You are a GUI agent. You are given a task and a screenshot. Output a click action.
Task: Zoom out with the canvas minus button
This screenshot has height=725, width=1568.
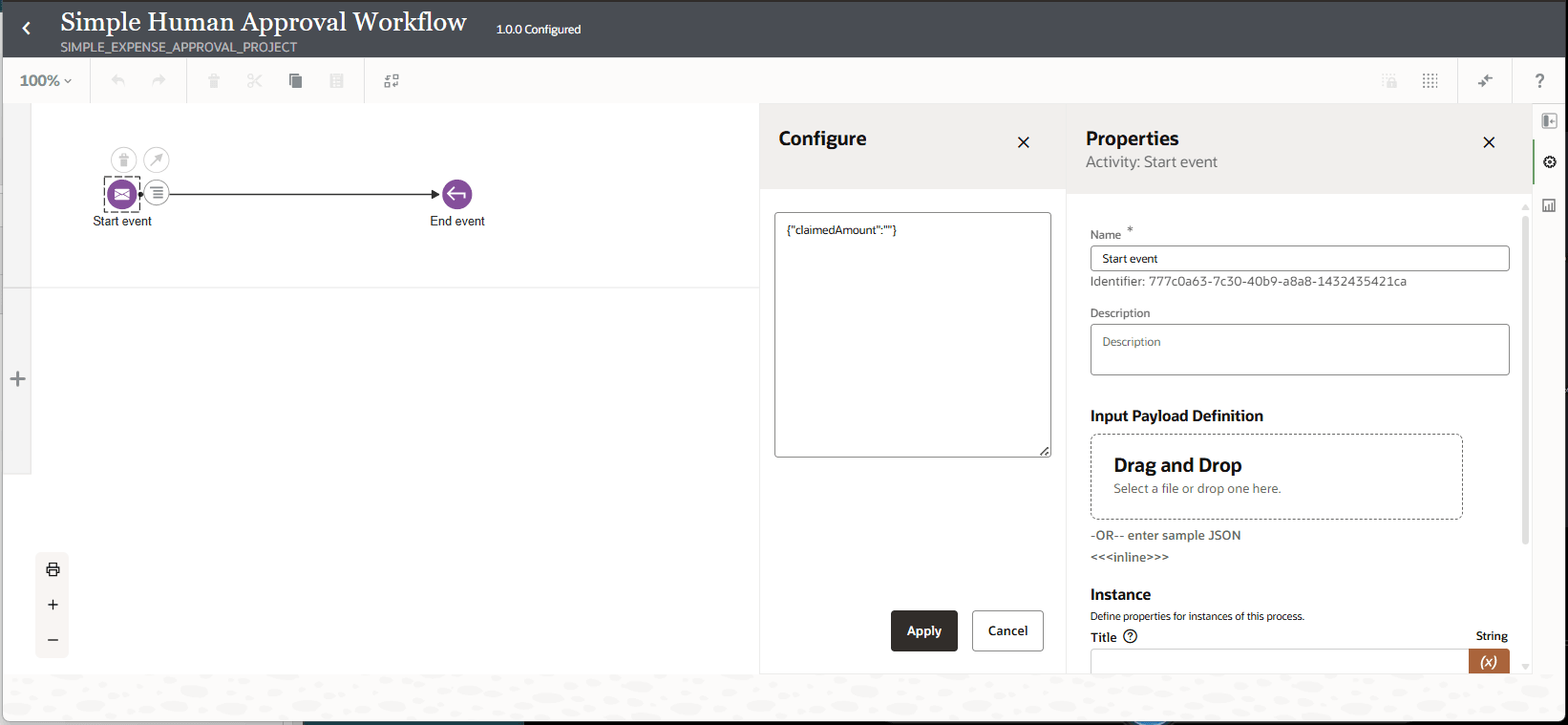coord(53,640)
